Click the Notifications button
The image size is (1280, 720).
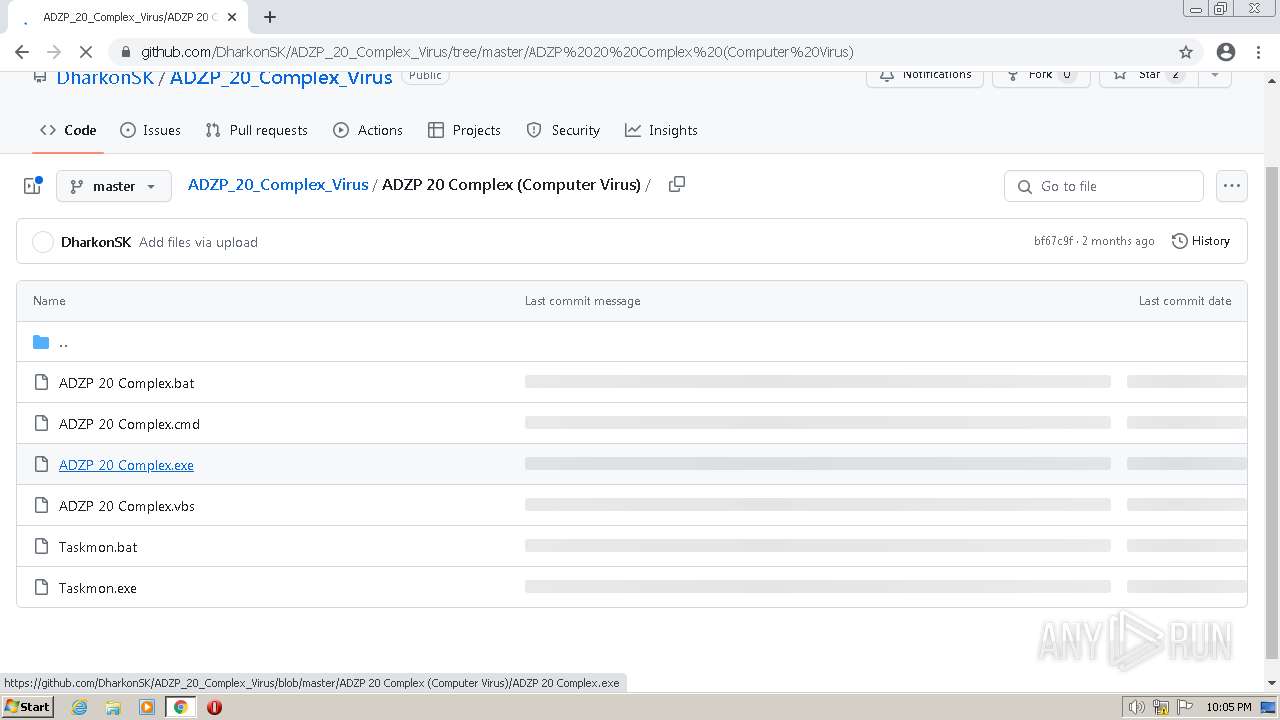coord(925,77)
